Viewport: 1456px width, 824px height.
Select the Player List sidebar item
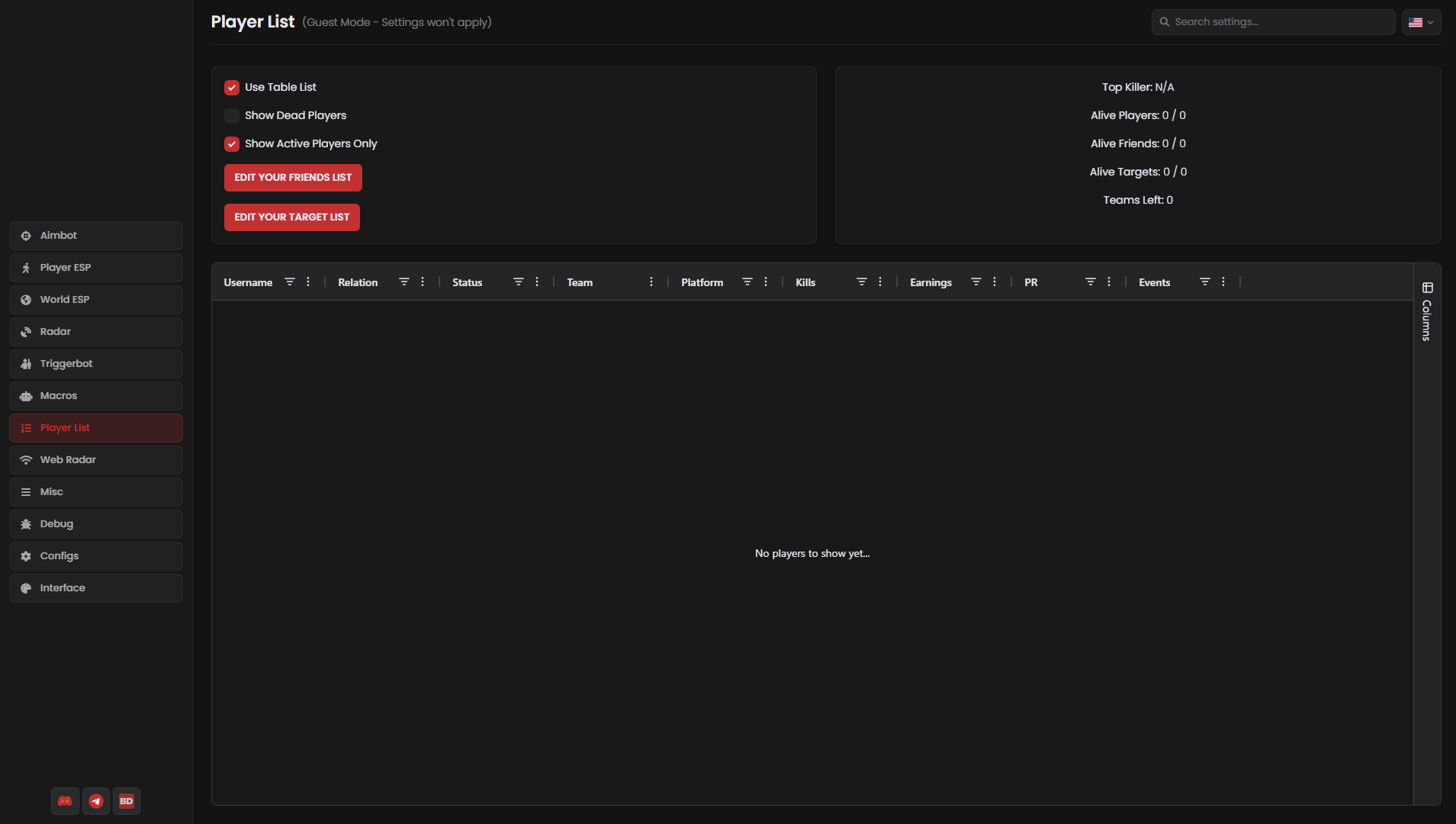point(96,428)
